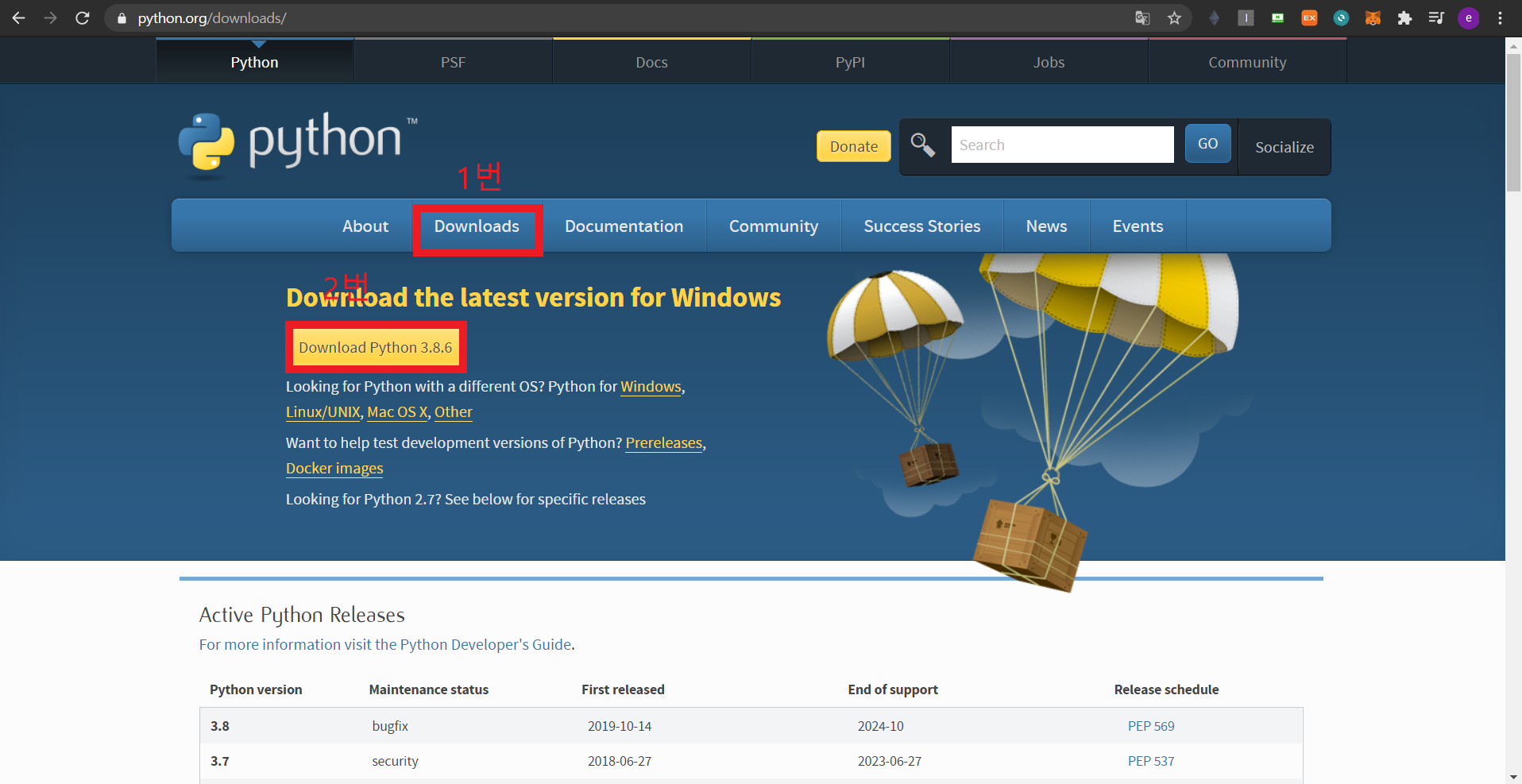Select the Python top tab
This screenshot has height=784, width=1522.
tap(254, 62)
